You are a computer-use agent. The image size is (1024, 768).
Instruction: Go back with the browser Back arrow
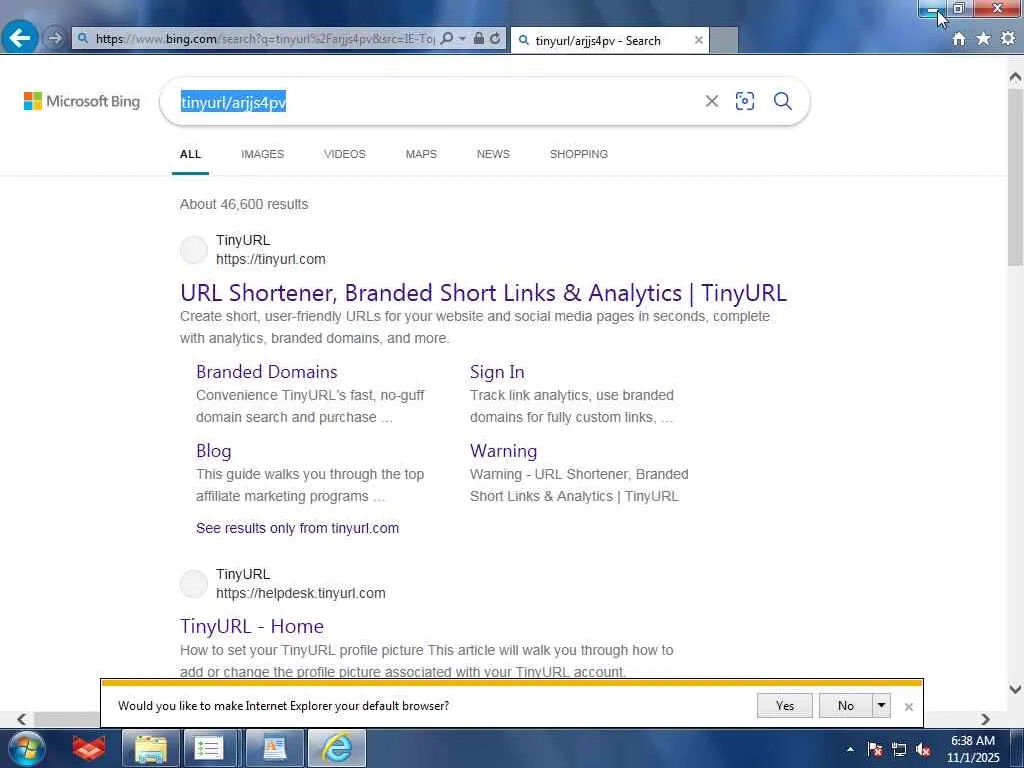[x=20, y=38]
